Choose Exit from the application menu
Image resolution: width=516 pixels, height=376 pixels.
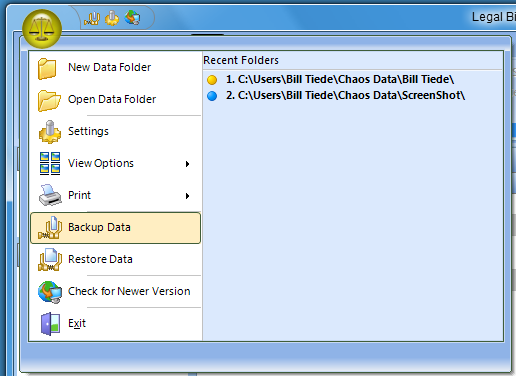(116, 323)
